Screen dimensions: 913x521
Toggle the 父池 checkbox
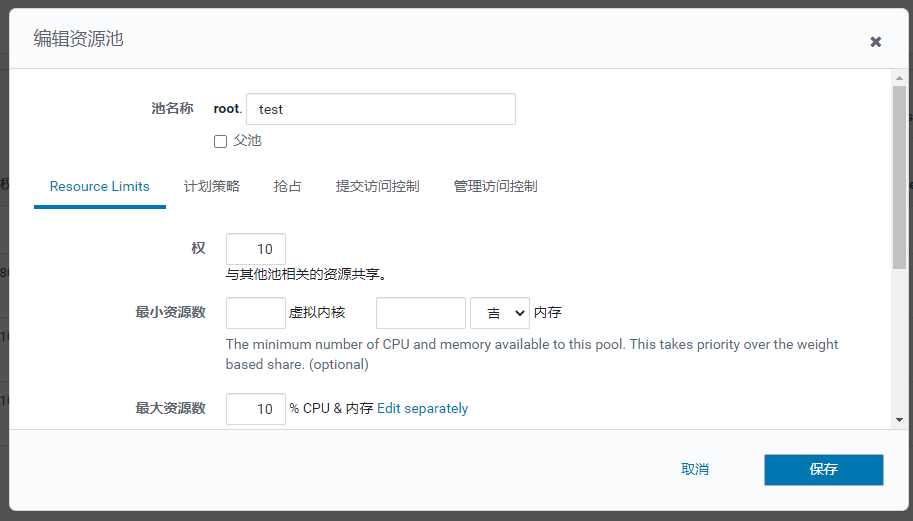tap(220, 141)
